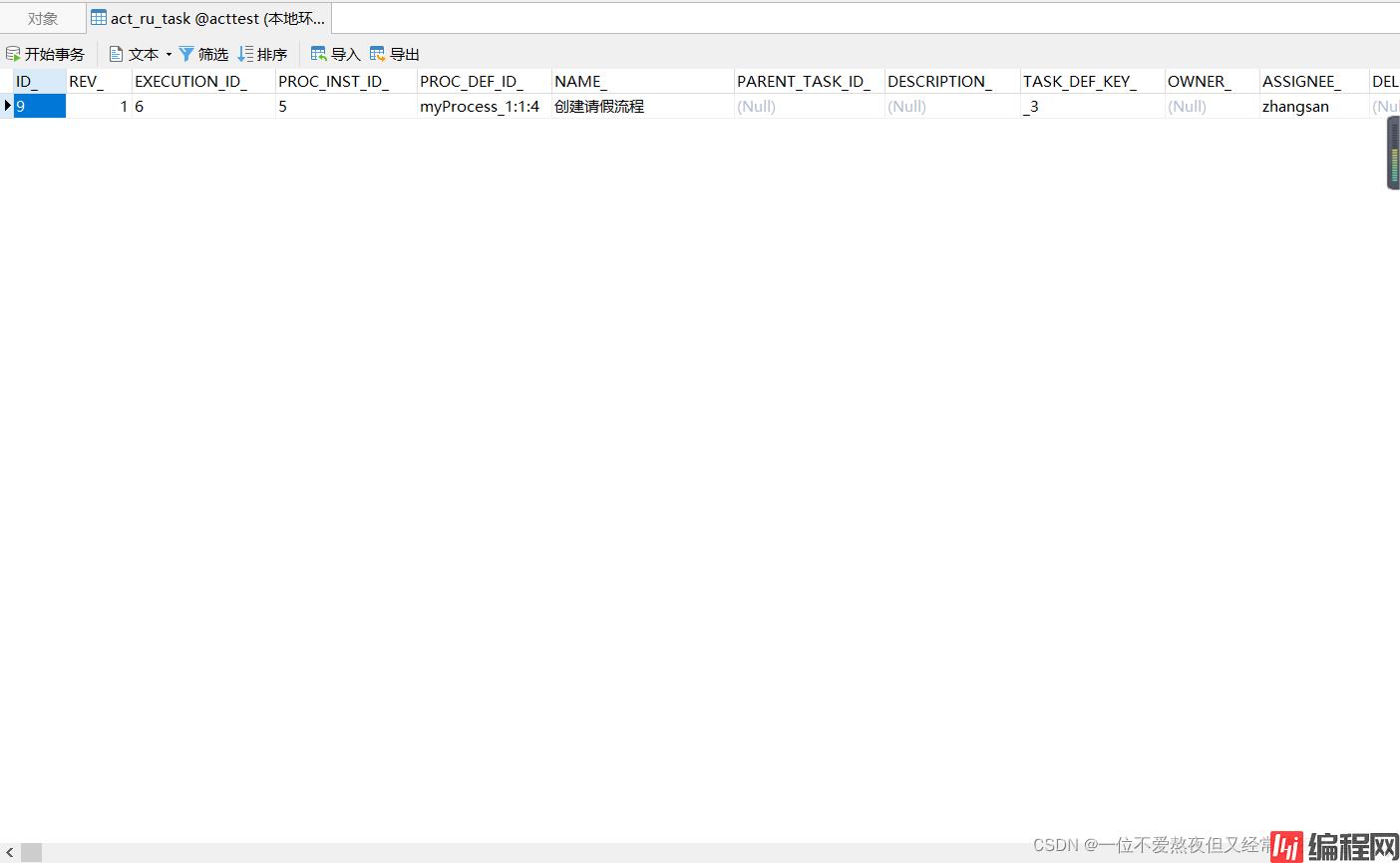The image size is (1400, 863).
Task: Click the ID_ column header
Action: (40, 81)
